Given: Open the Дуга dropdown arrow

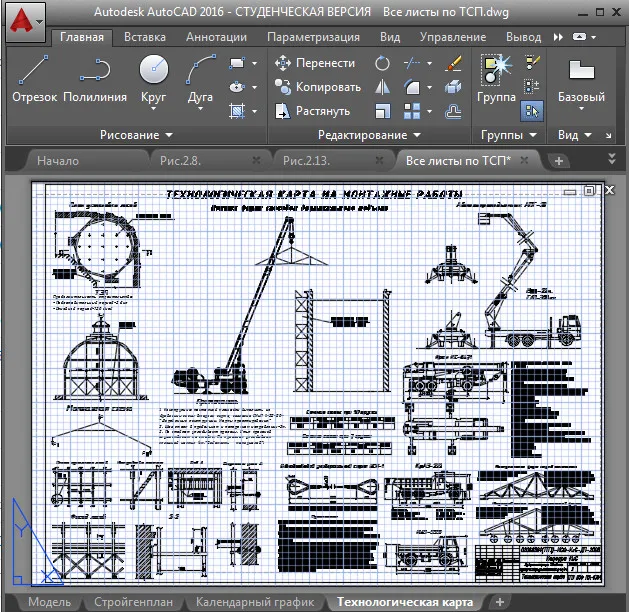Looking at the screenshot, I should click(x=201, y=108).
